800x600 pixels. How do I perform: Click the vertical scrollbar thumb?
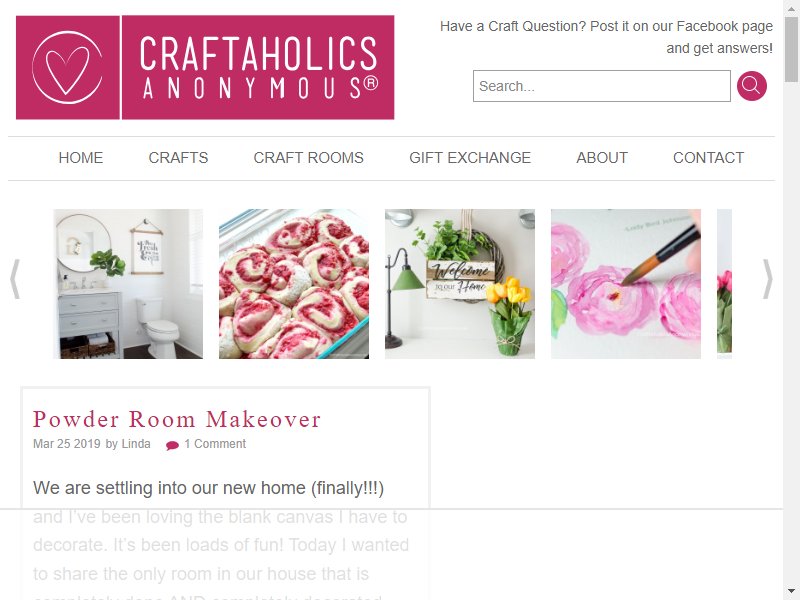tap(791, 49)
